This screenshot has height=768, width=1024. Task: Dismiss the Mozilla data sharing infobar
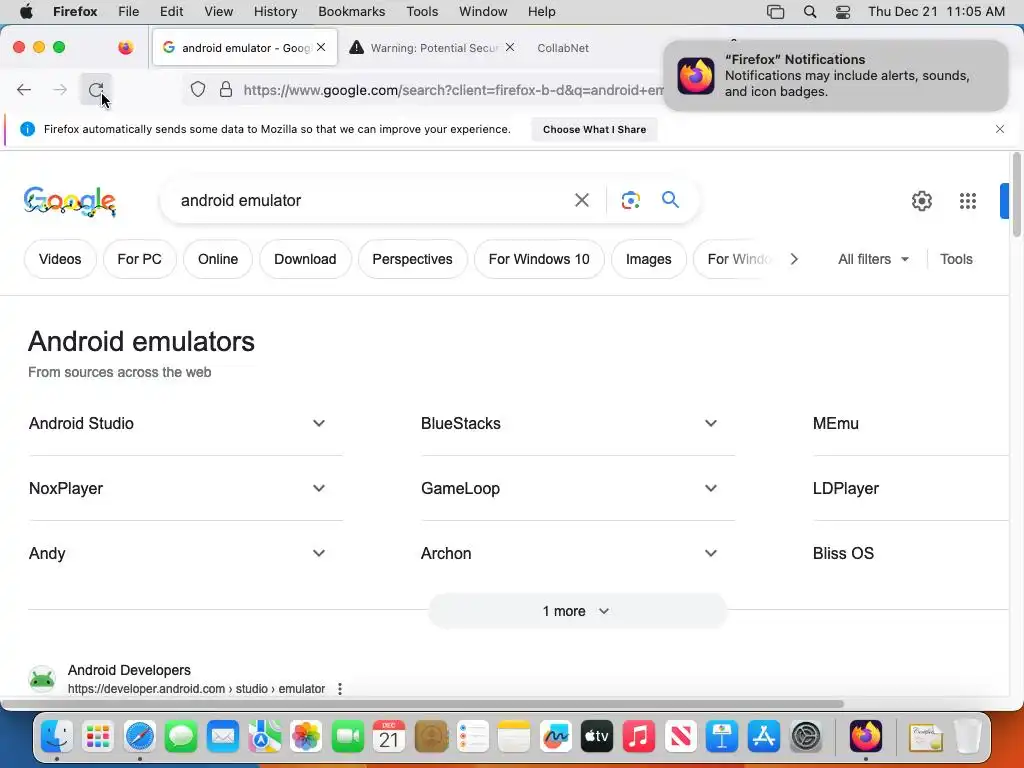pos(1000,129)
